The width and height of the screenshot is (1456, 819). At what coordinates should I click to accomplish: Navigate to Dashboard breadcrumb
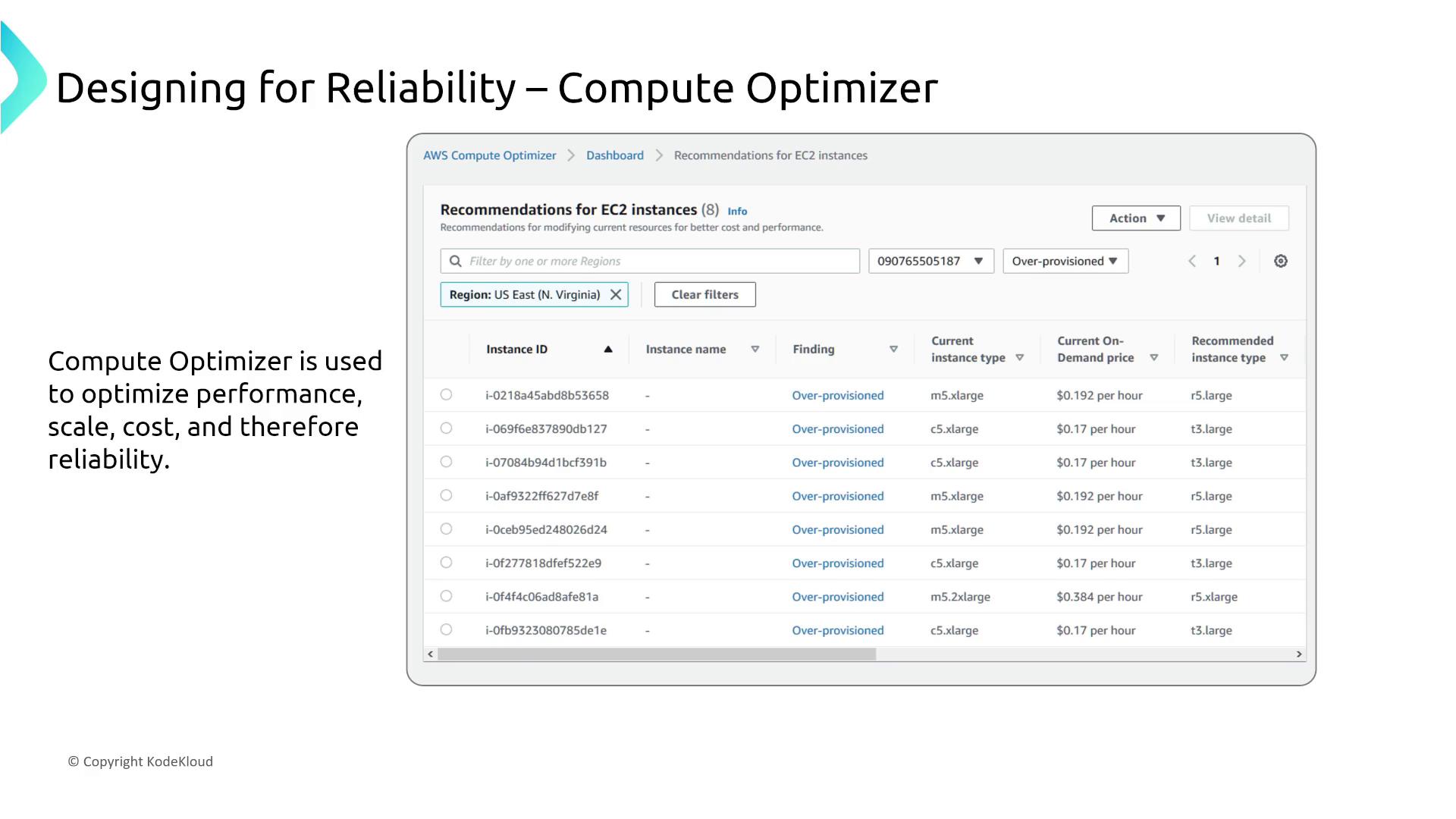614,155
